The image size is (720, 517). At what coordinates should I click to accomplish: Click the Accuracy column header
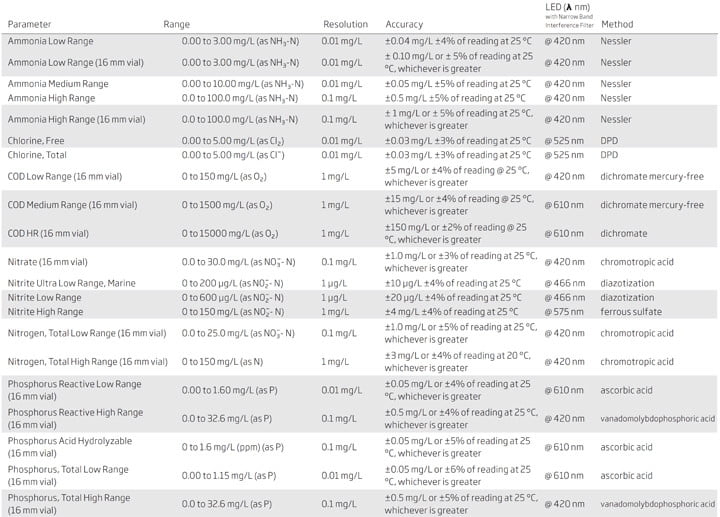[404, 24]
